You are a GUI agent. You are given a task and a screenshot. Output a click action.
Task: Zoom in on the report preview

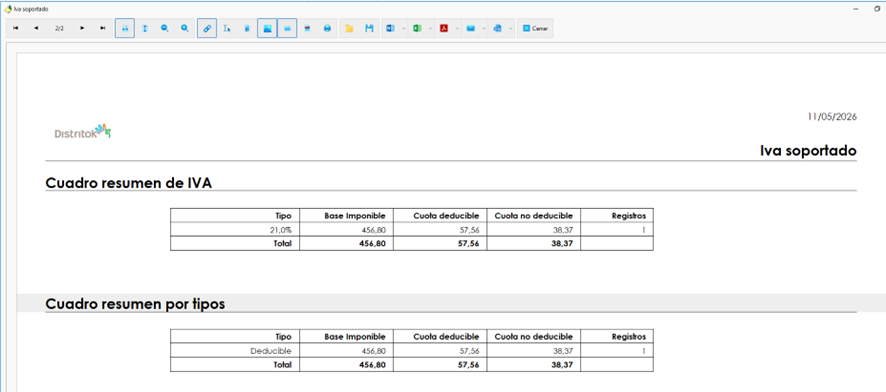[185, 28]
